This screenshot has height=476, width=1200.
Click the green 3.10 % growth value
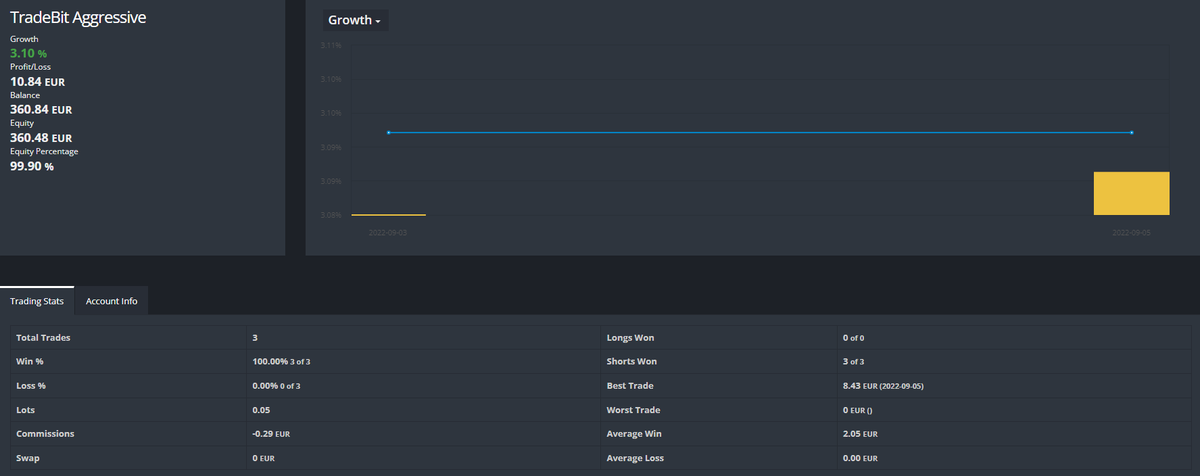click(28, 52)
